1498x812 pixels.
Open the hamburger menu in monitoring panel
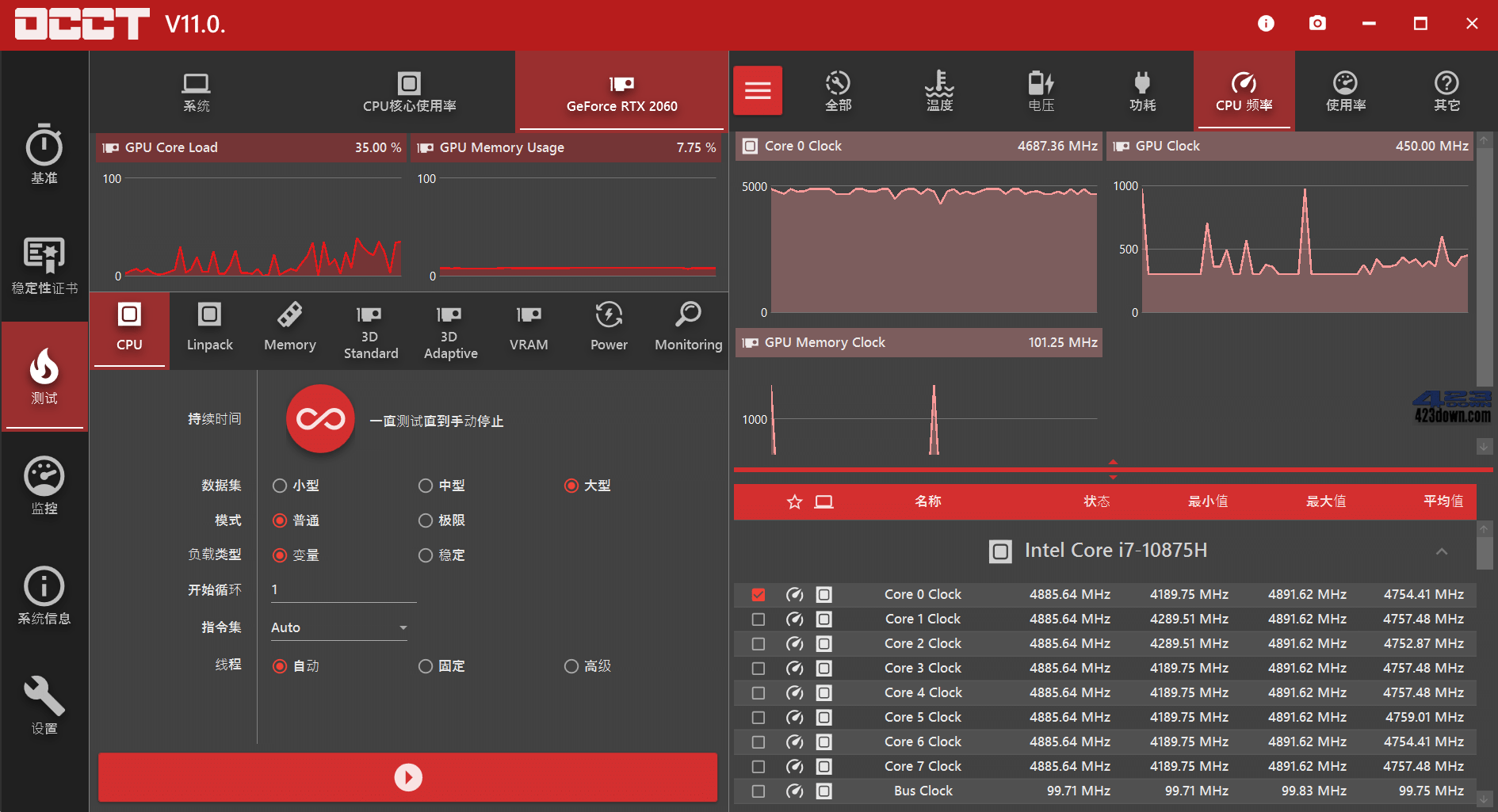[x=757, y=90]
